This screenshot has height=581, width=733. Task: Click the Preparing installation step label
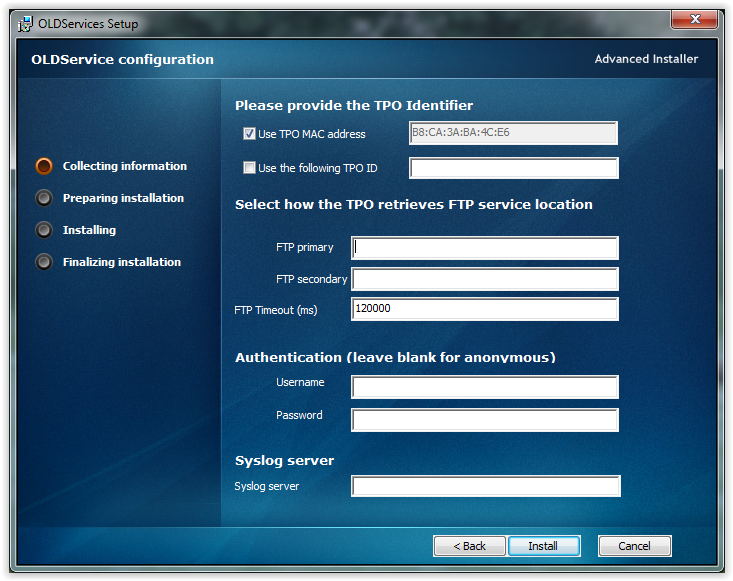coord(123,198)
